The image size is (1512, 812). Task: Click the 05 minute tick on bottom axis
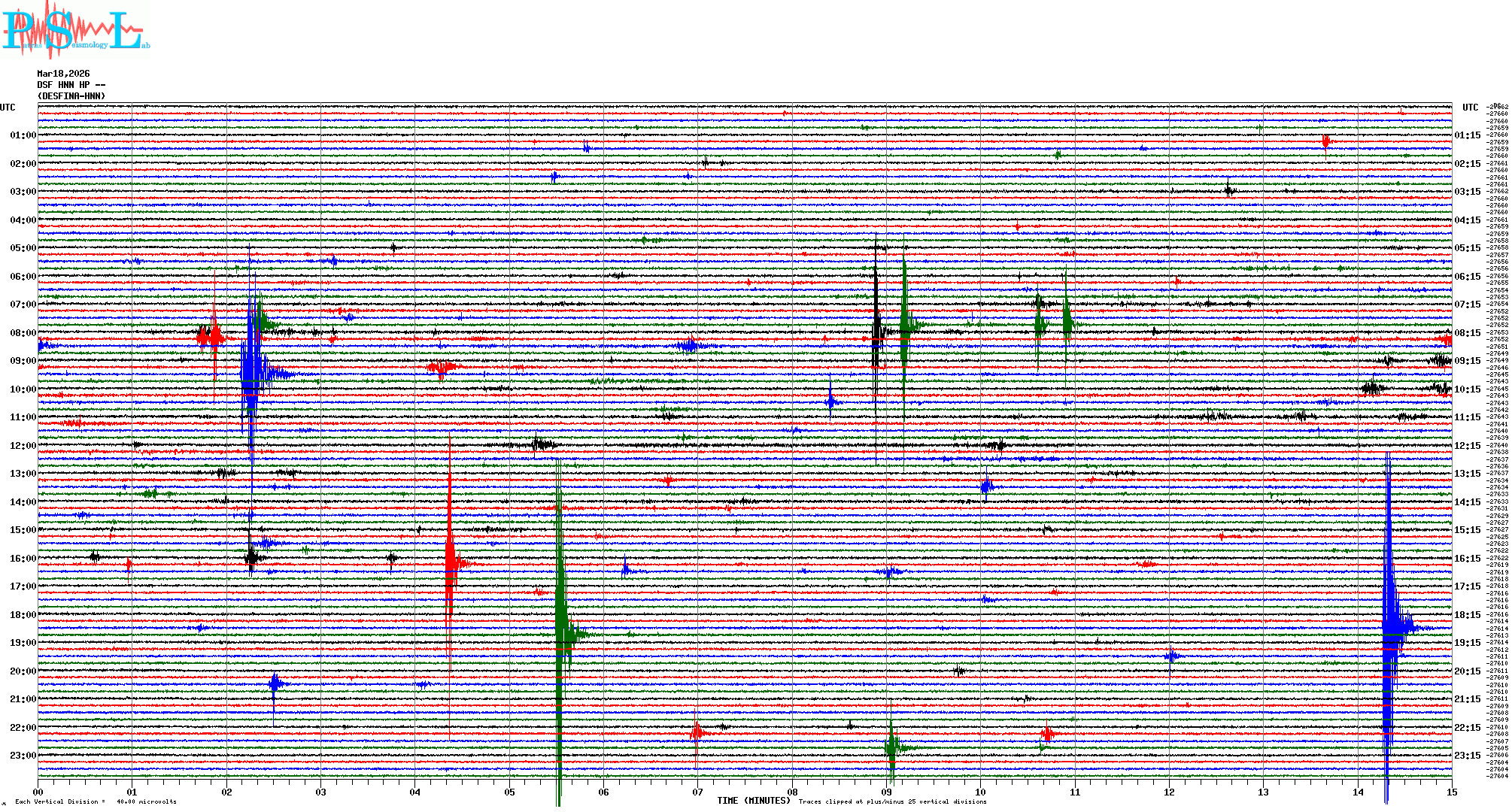509,792
